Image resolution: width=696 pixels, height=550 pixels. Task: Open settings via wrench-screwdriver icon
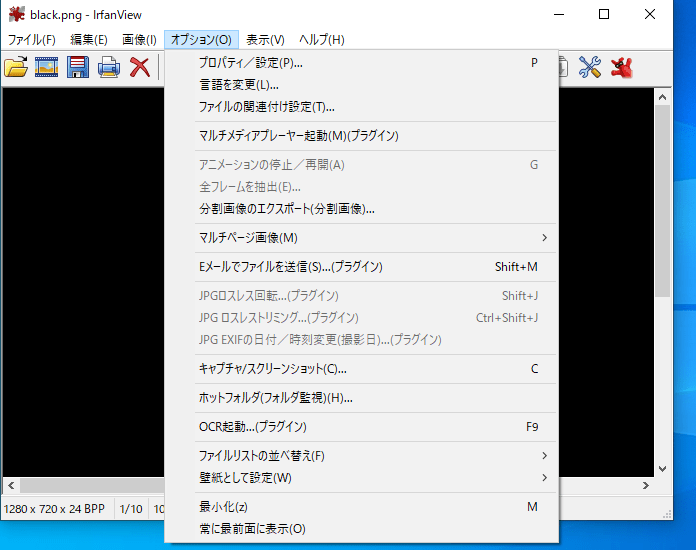tap(590, 67)
